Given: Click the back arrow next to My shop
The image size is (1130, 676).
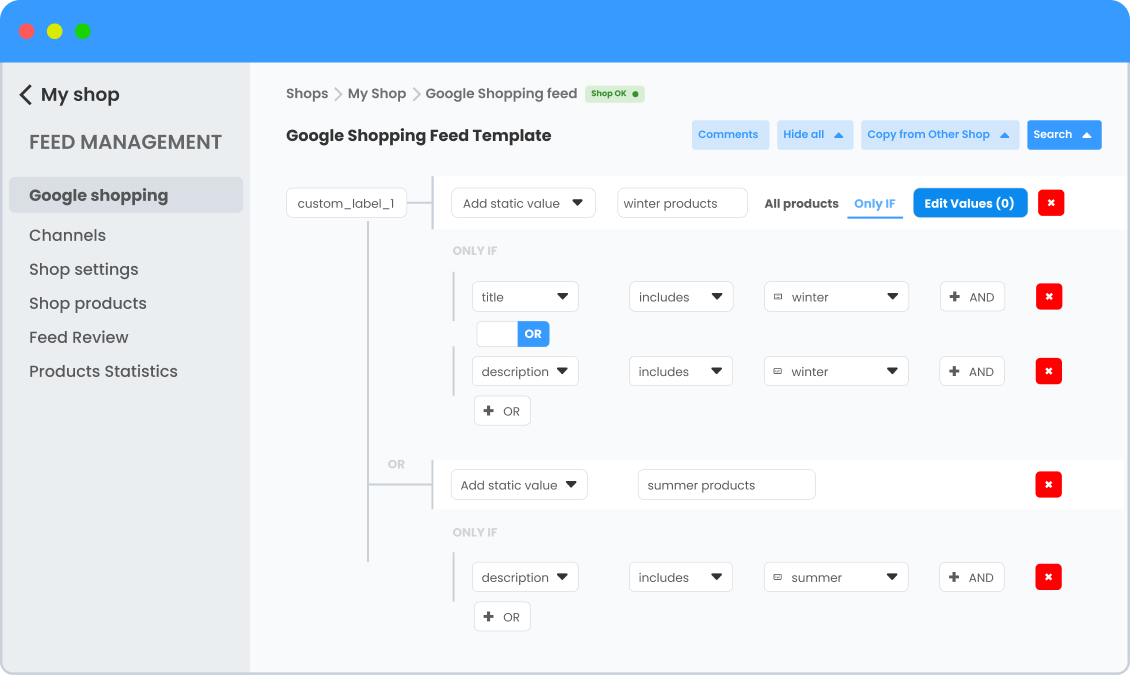Looking at the screenshot, I should (26, 94).
